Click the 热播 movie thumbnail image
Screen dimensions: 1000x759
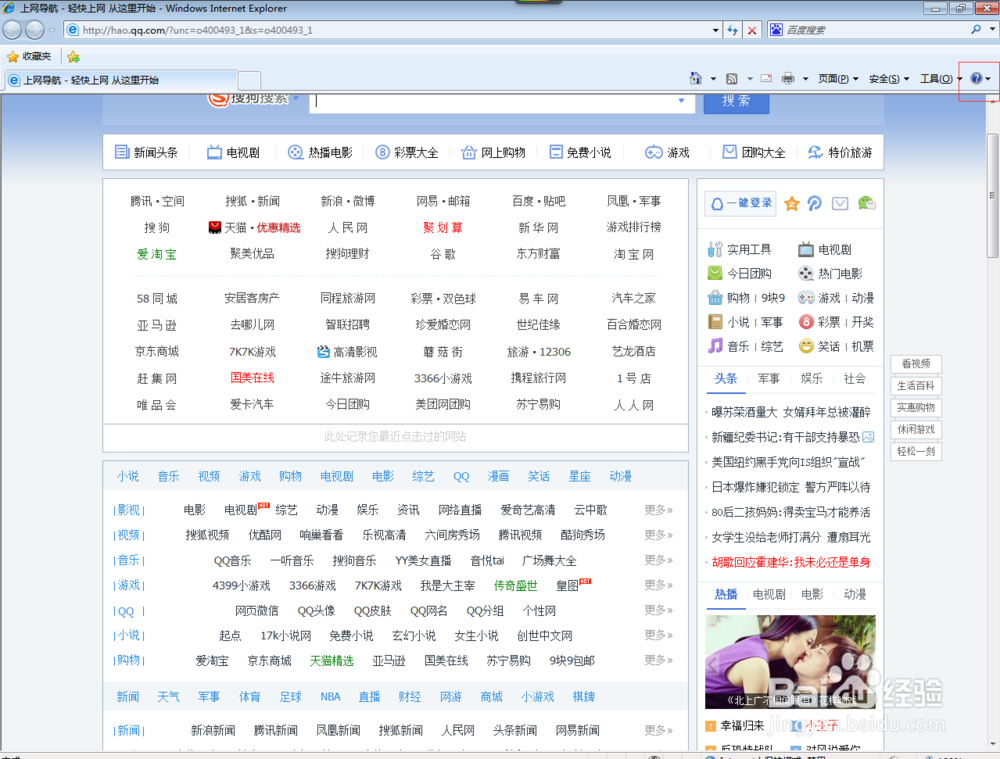click(x=790, y=662)
